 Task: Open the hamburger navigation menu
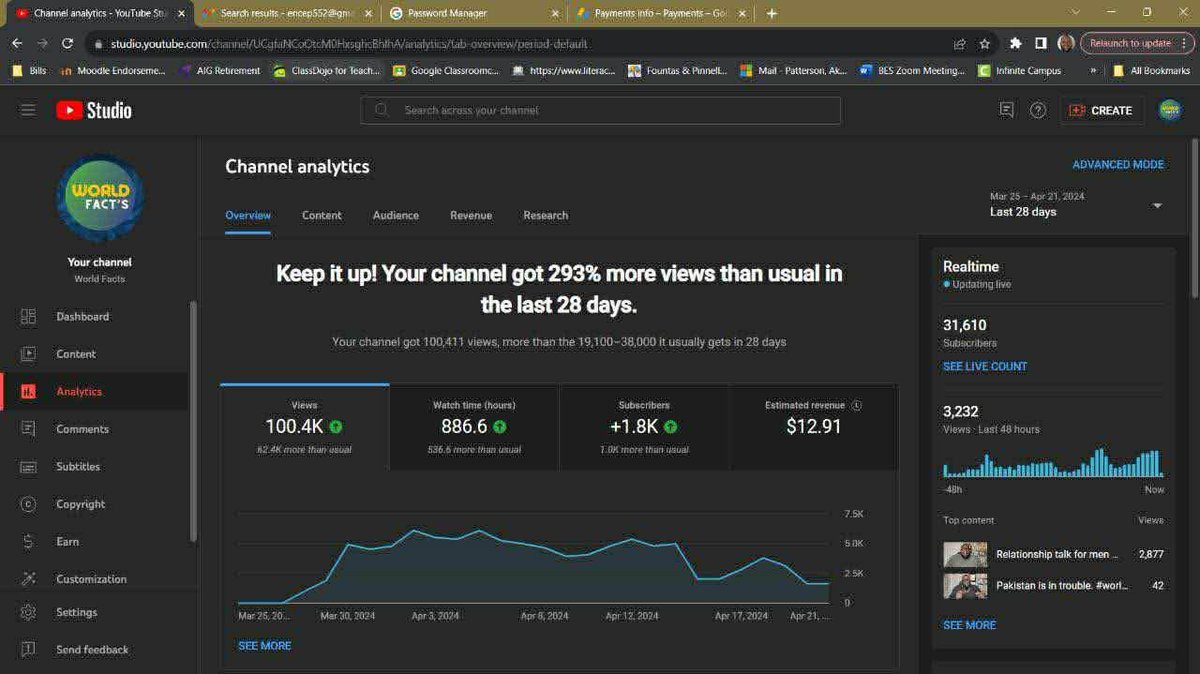pos(28,110)
